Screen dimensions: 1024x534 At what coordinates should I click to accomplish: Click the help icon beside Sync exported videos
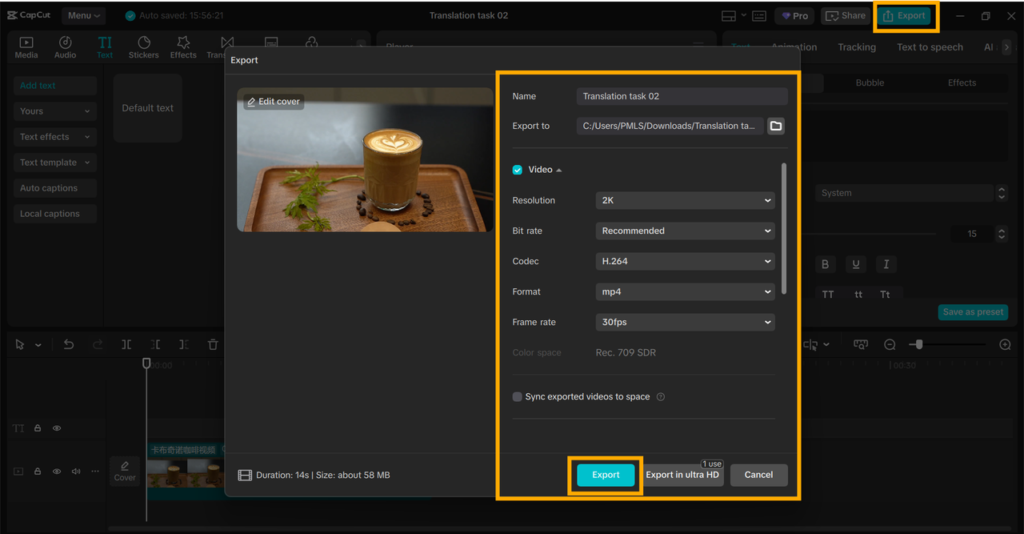(x=661, y=397)
